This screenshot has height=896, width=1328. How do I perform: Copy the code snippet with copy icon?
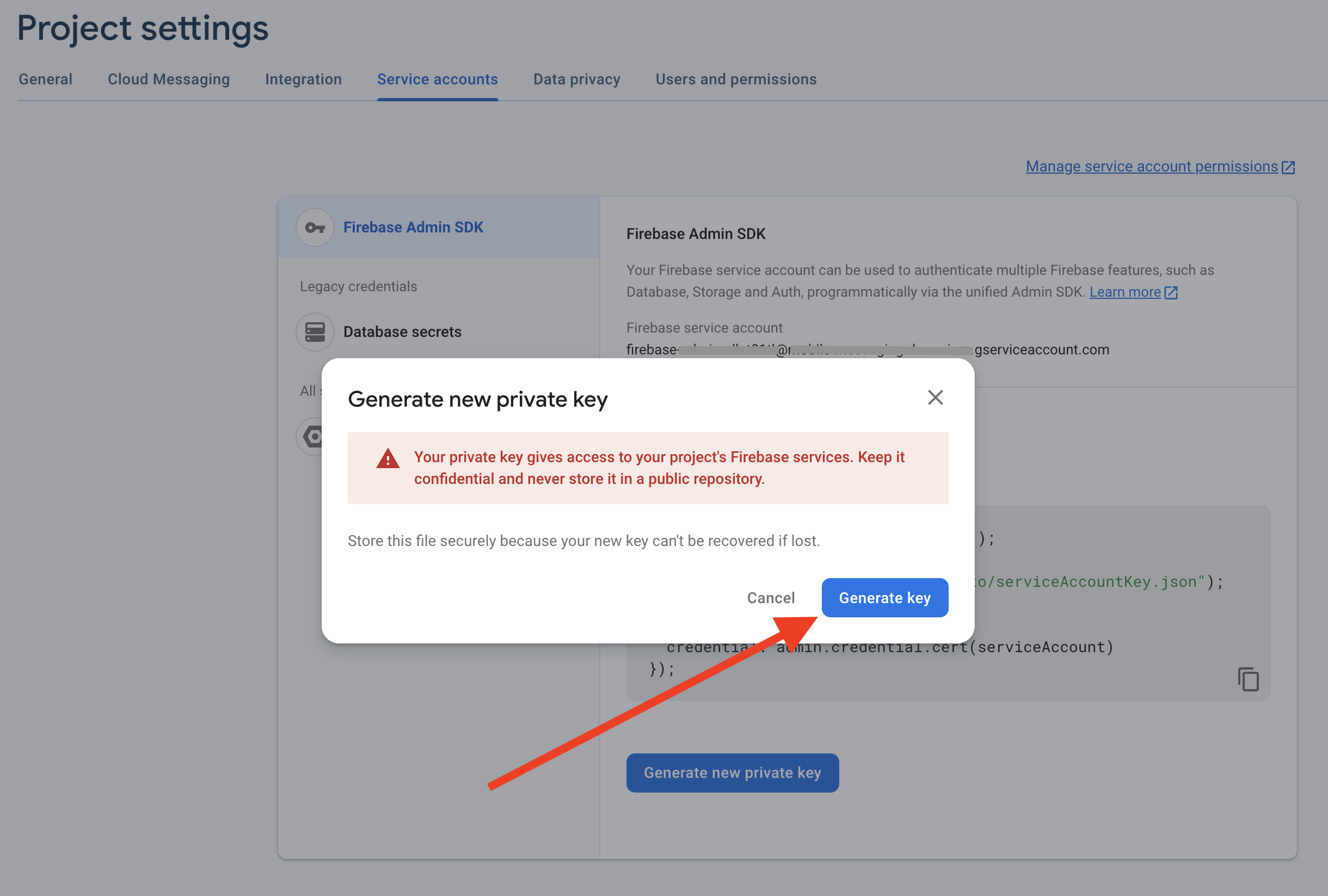pos(1248,679)
